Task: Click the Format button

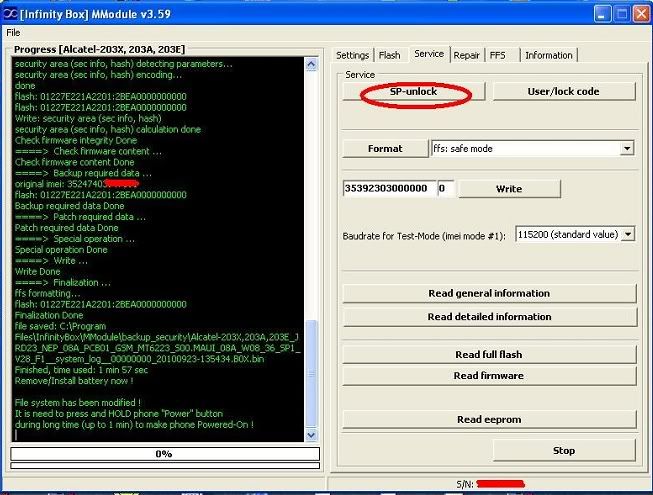Action: [x=385, y=148]
